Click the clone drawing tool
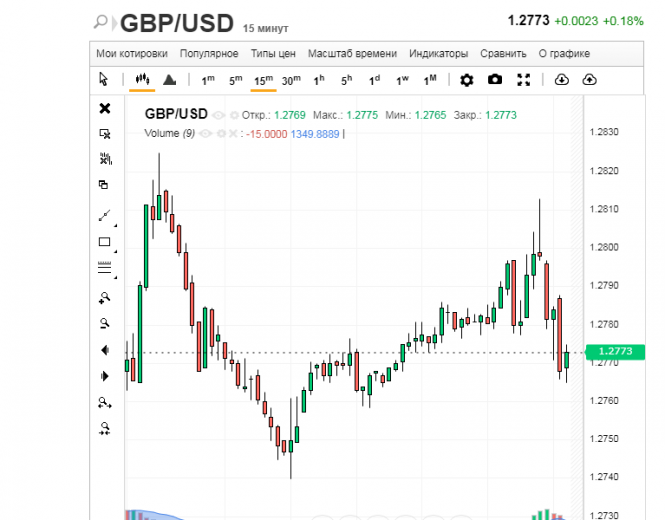 point(103,185)
